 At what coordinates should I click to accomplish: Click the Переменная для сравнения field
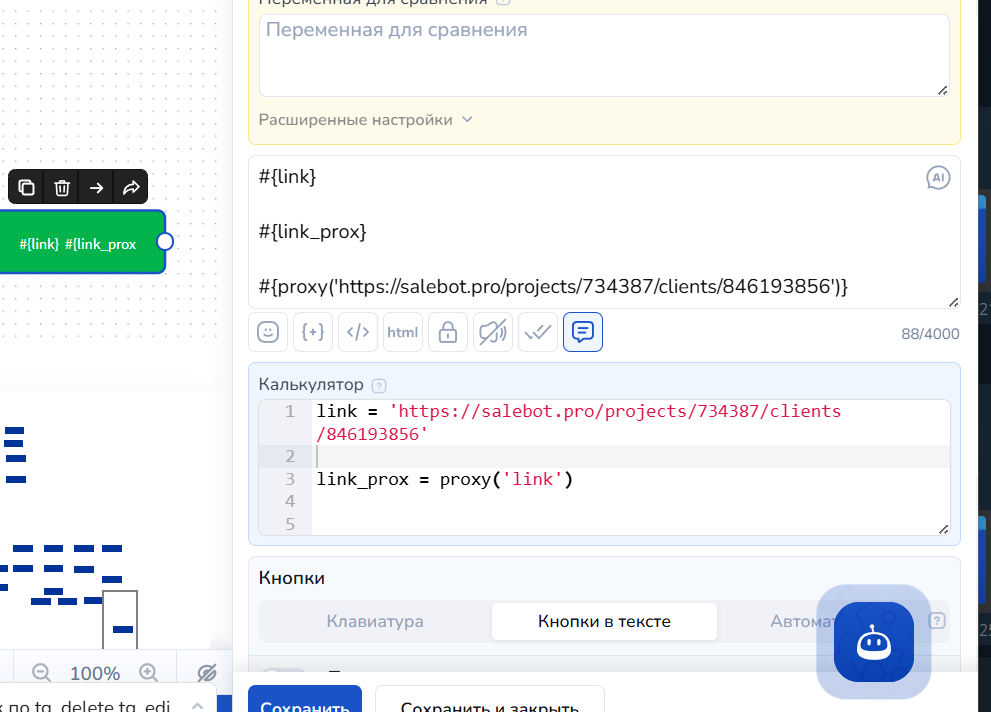click(x=604, y=56)
